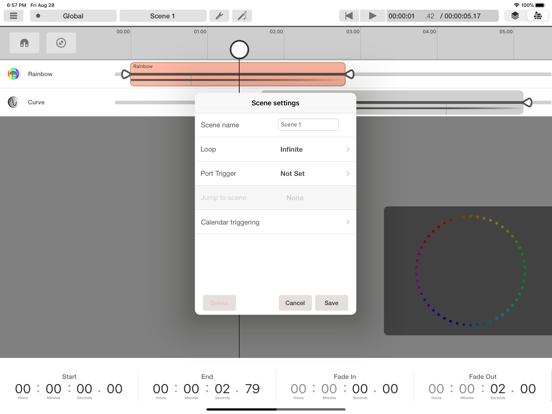This screenshot has width=552, height=414.
Task: Open the fixture layout icon in top right
Action: [x=538, y=16]
